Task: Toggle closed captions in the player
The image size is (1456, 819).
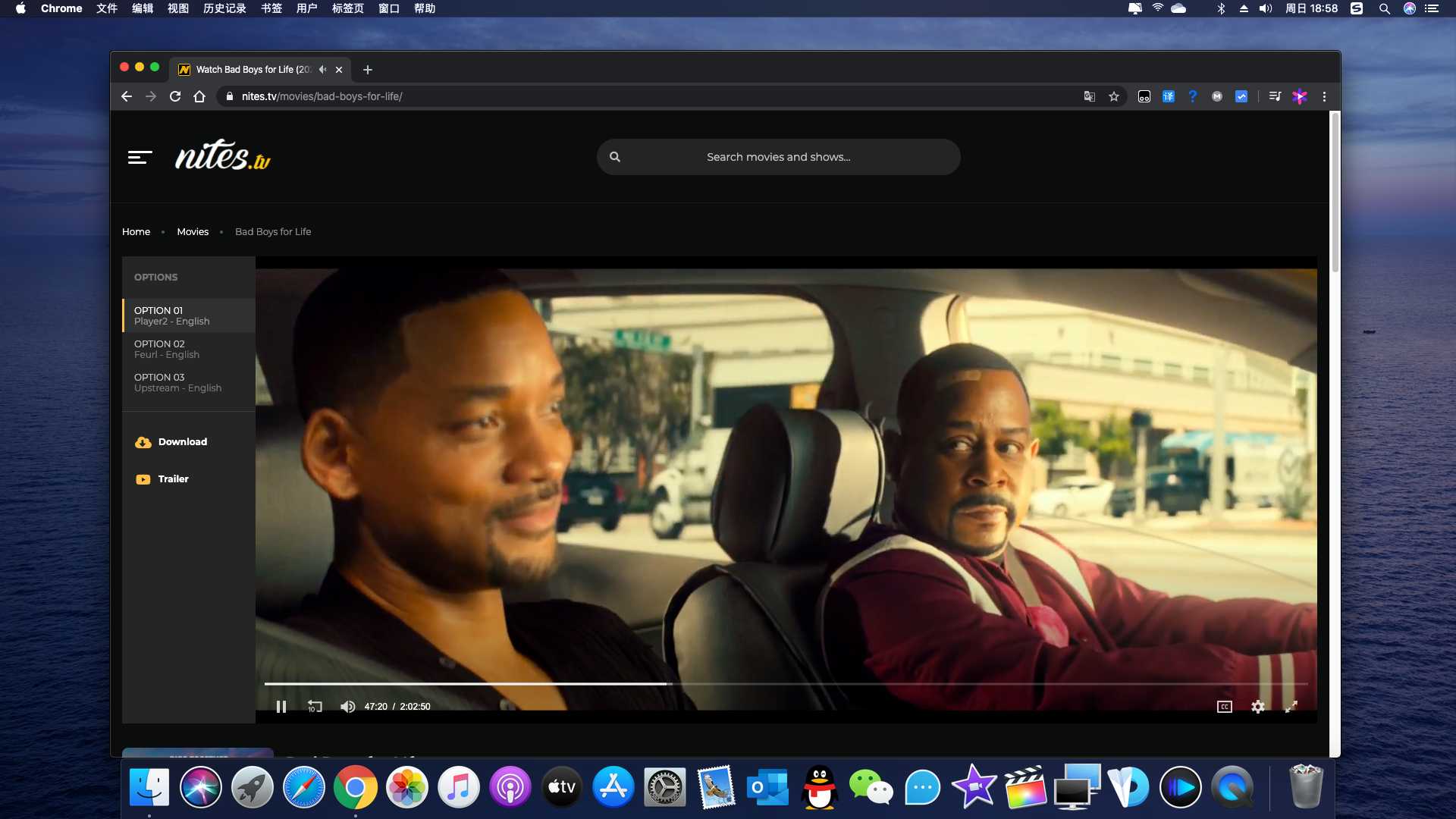Action: (x=1224, y=707)
